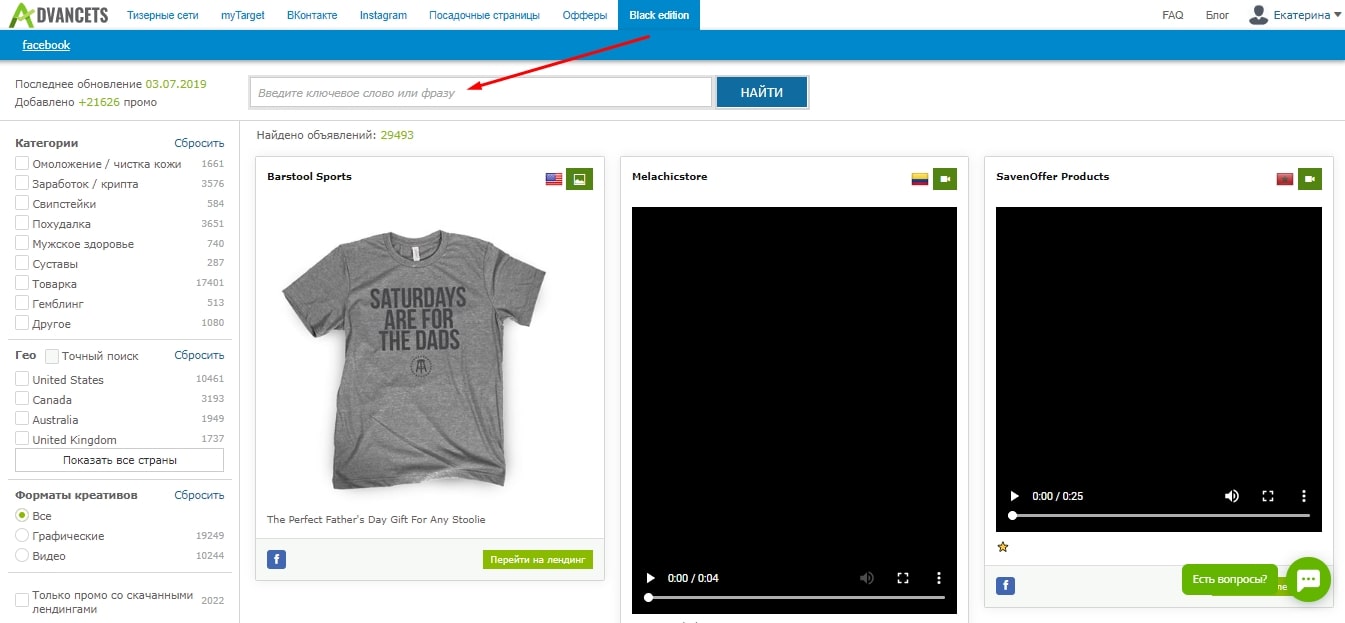Click the Advancets logo
This screenshot has width=1345, height=623.
(57, 15)
